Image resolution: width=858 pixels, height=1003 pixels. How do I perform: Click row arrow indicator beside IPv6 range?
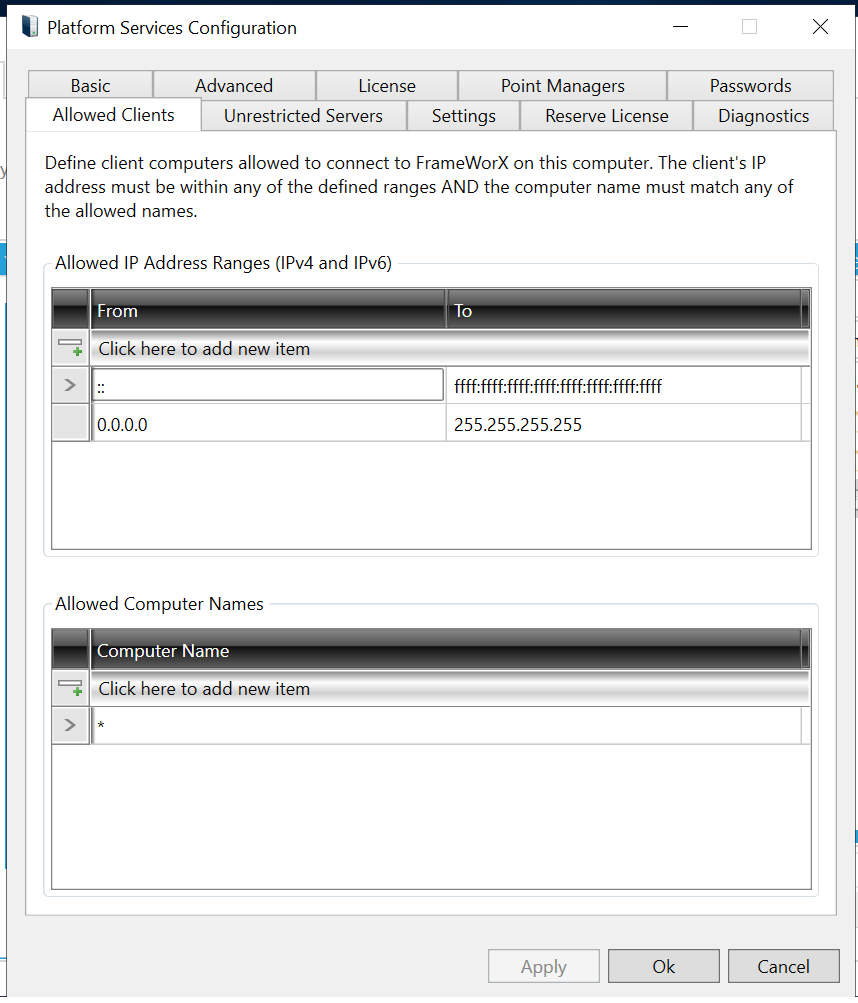tap(70, 386)
